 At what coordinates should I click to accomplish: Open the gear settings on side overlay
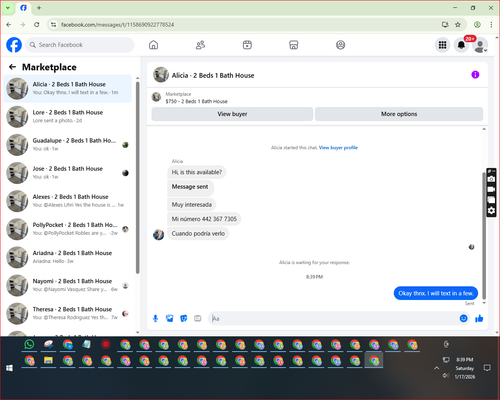[491, 211]
